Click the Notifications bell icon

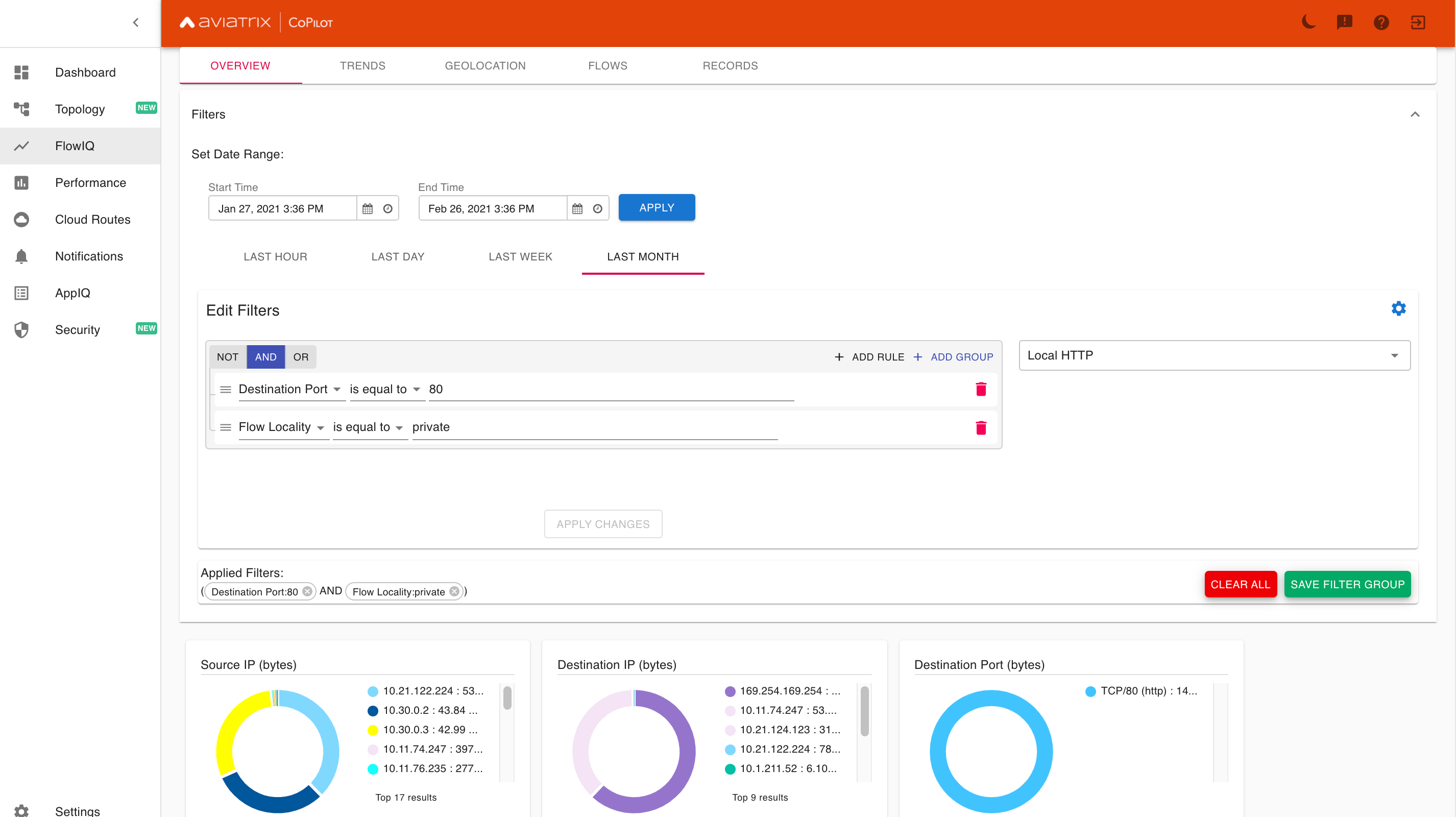[21, 256]
